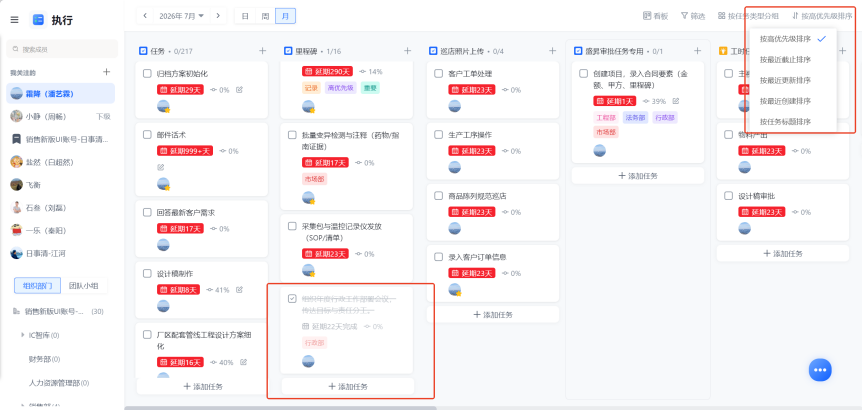
Task: Check the 批量变异检测与注释 task checkbox
Action: point(292,135)
